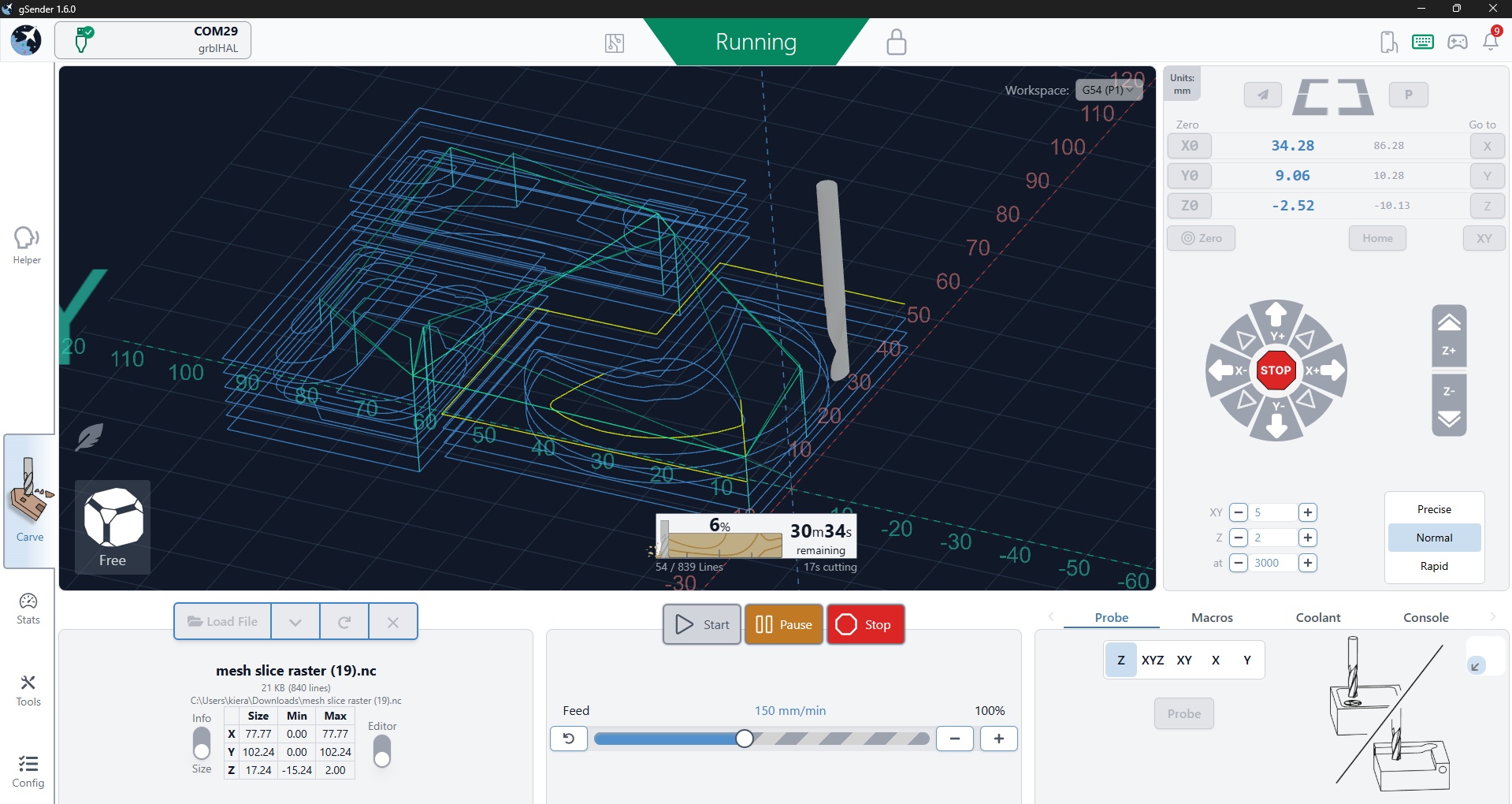Viewport: 1512px width, 804px height.
Task: Zero the Z axis with Z0
Action: [1190, 206]
